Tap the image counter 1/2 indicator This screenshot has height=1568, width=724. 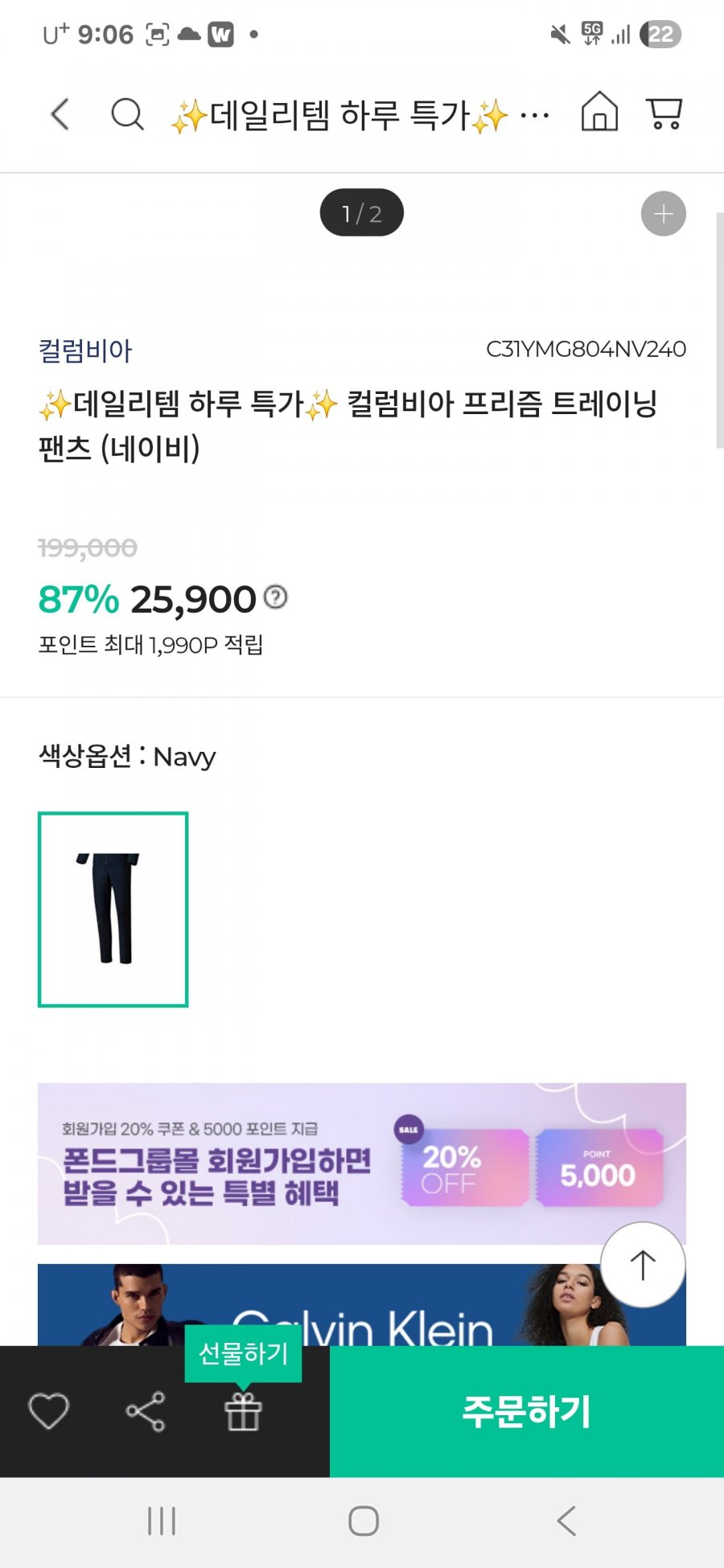coord(362,213)
